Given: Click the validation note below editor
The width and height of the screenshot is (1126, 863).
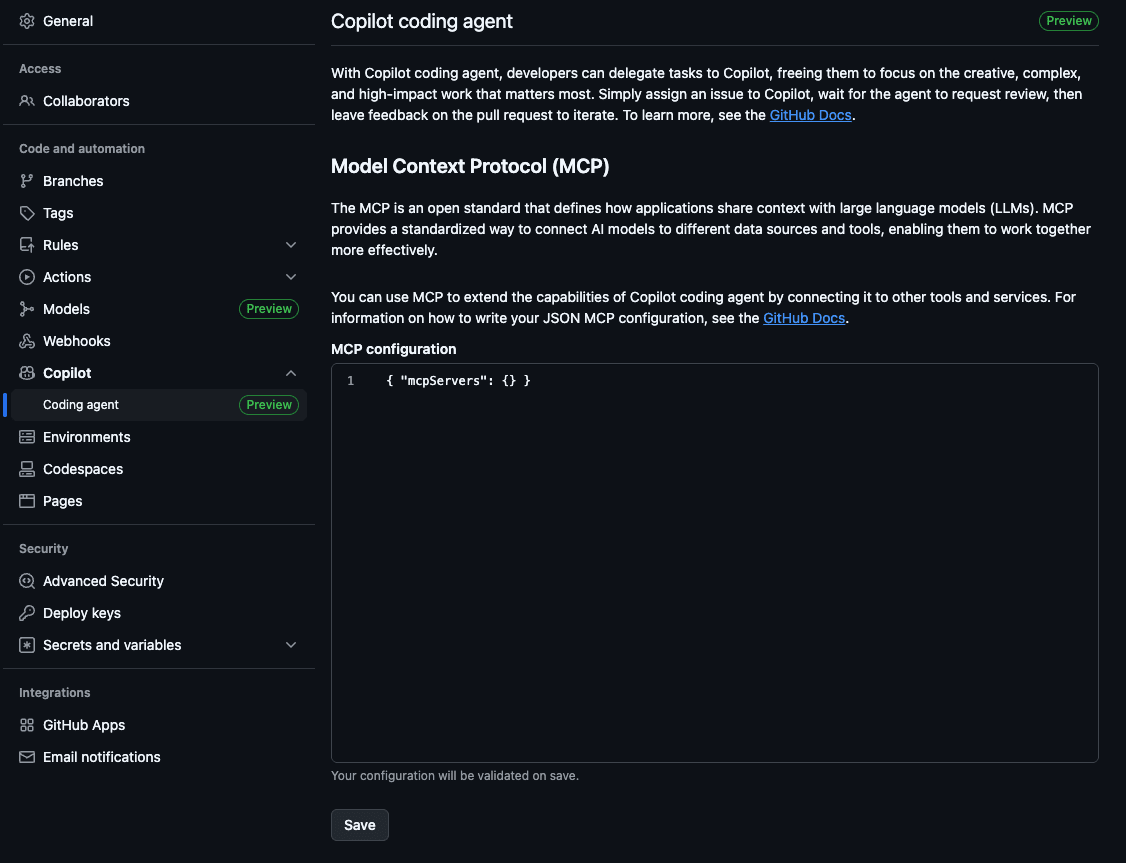Looking at the screenshot, I should (455, 775).
